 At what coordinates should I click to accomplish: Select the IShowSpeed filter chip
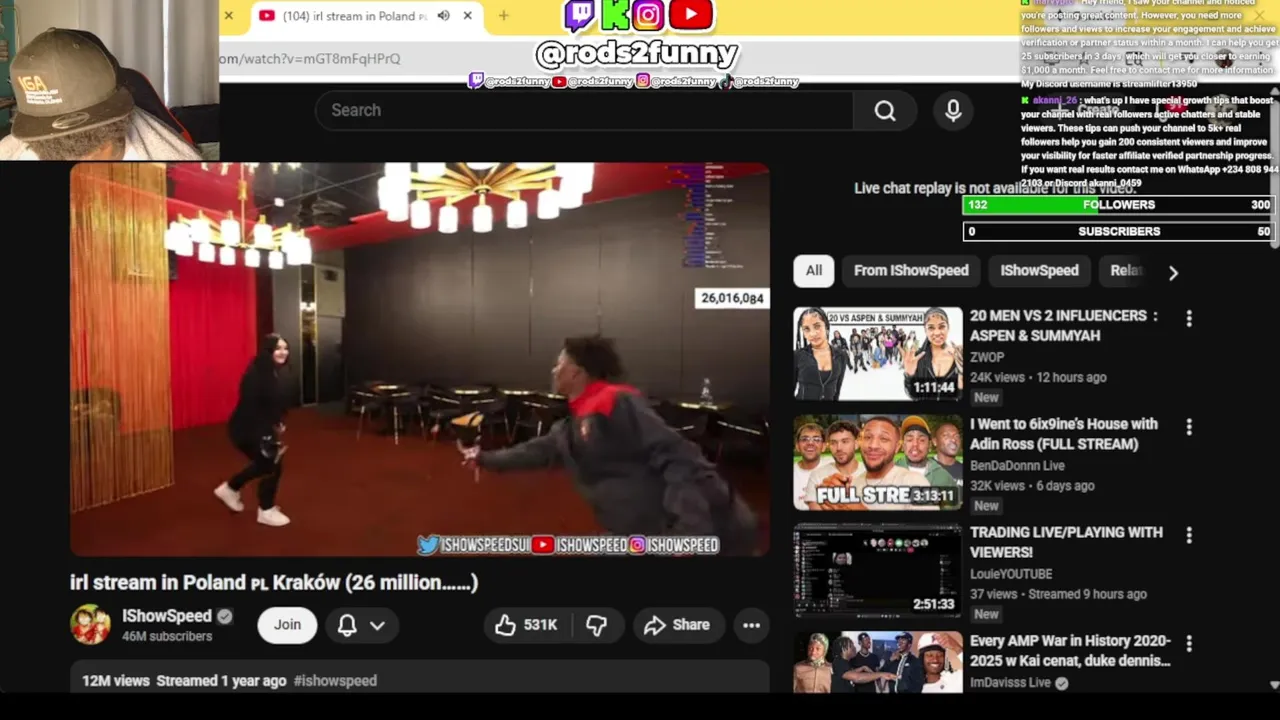[x=1039, y=271]
